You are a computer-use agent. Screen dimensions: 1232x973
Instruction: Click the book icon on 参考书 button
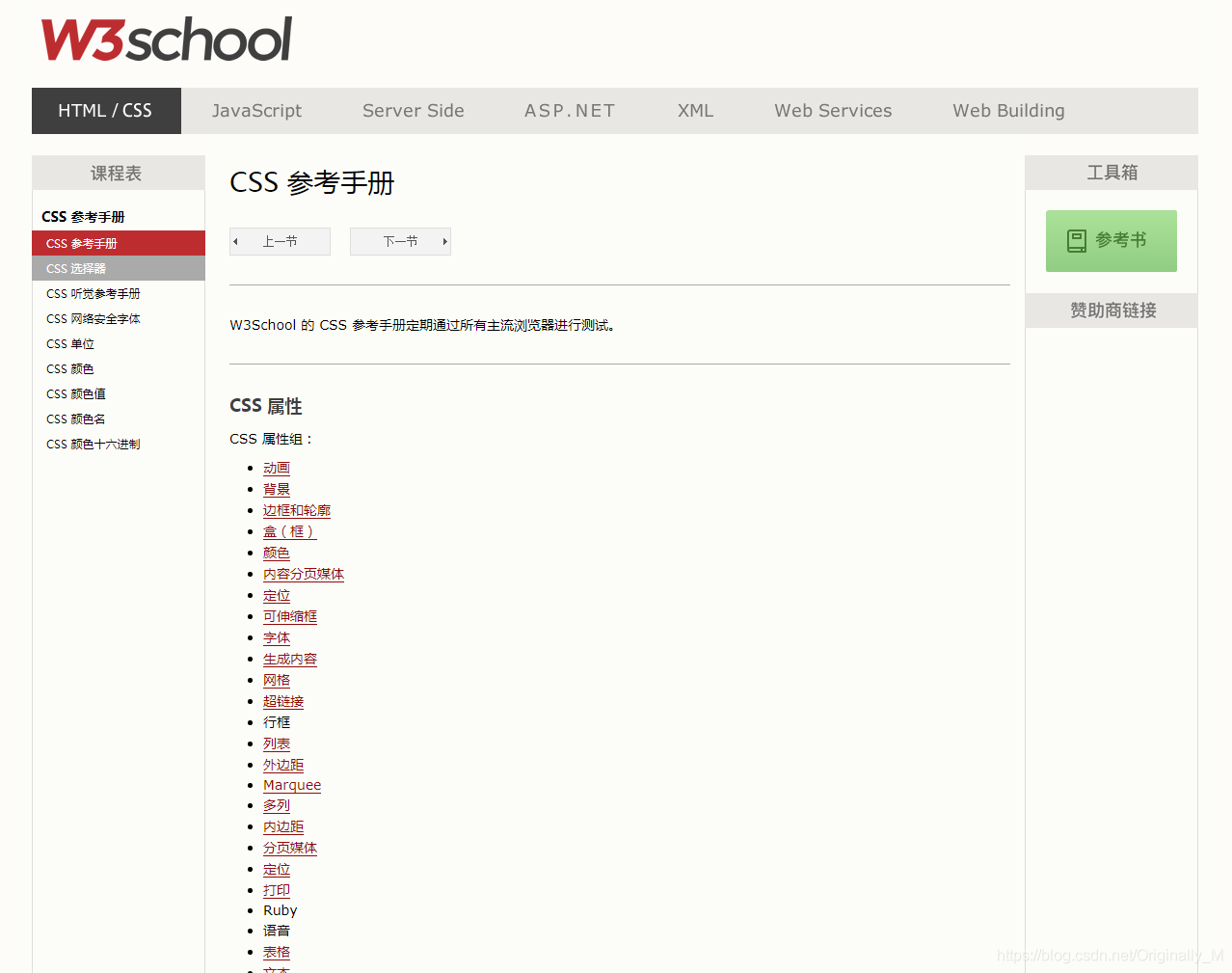click(x=1077, y=240)
